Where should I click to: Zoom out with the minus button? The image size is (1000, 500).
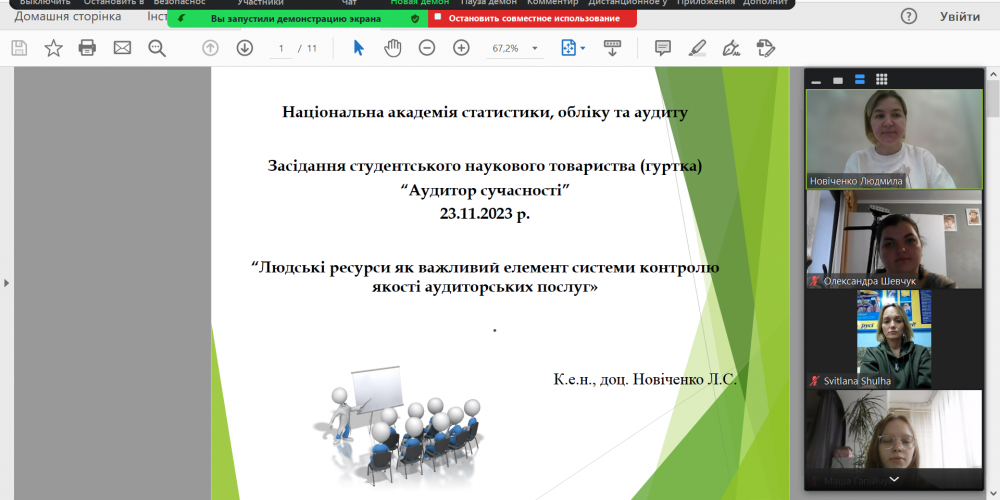pyautogui.click(x=427, y=48)
